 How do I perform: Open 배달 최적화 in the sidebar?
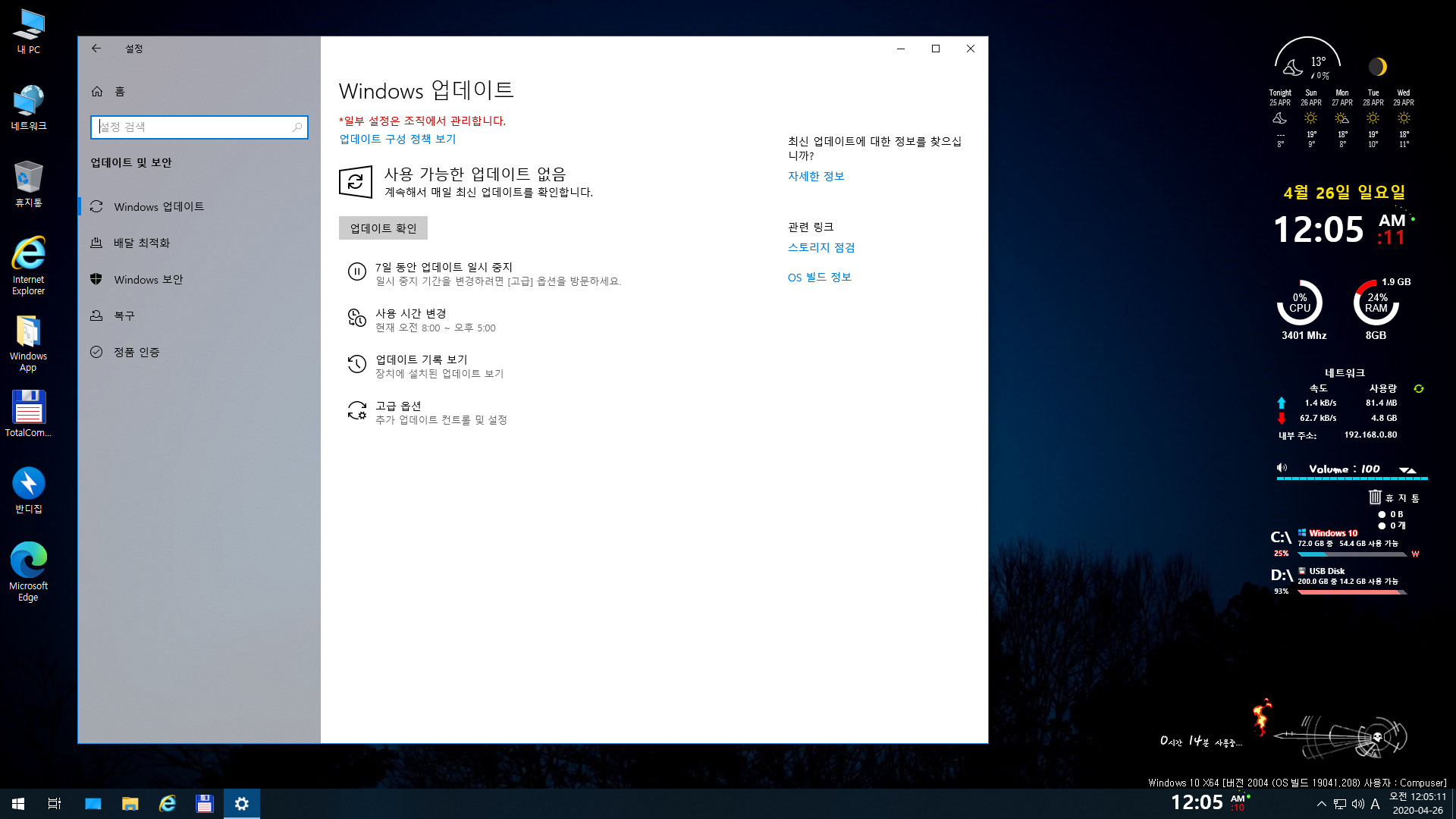[x=199, y=243]
